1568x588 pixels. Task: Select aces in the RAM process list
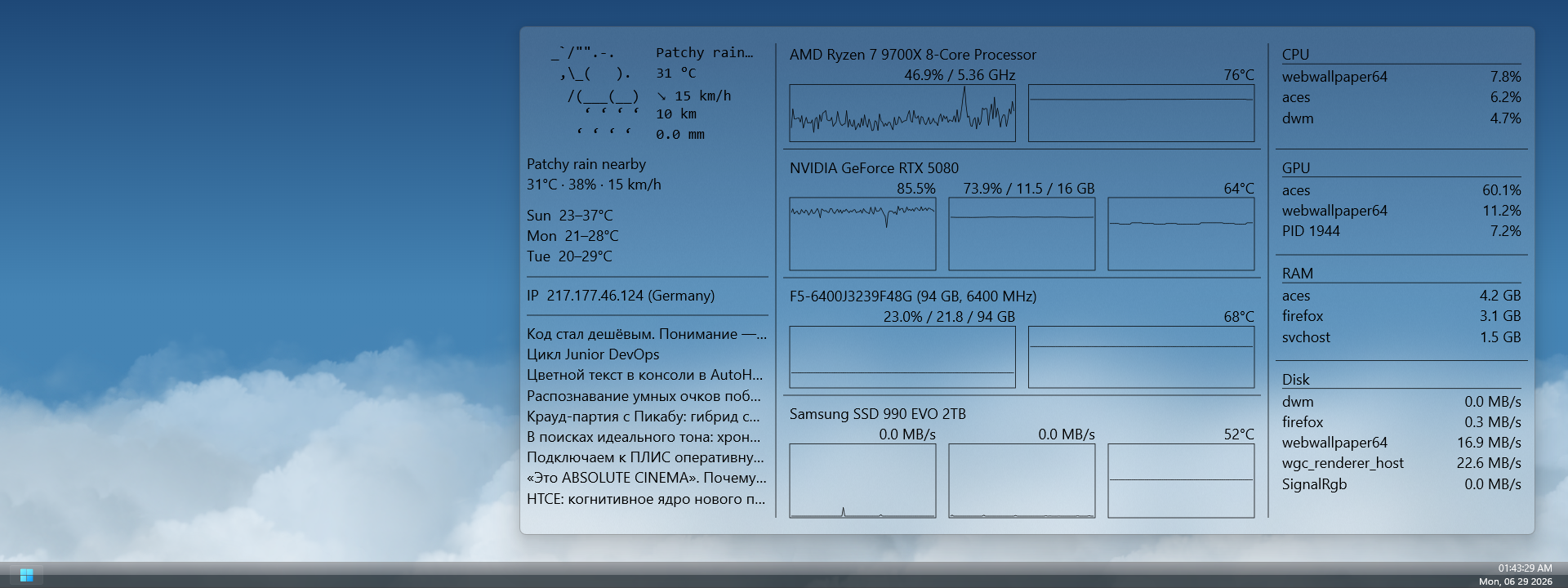point(1401,296)
